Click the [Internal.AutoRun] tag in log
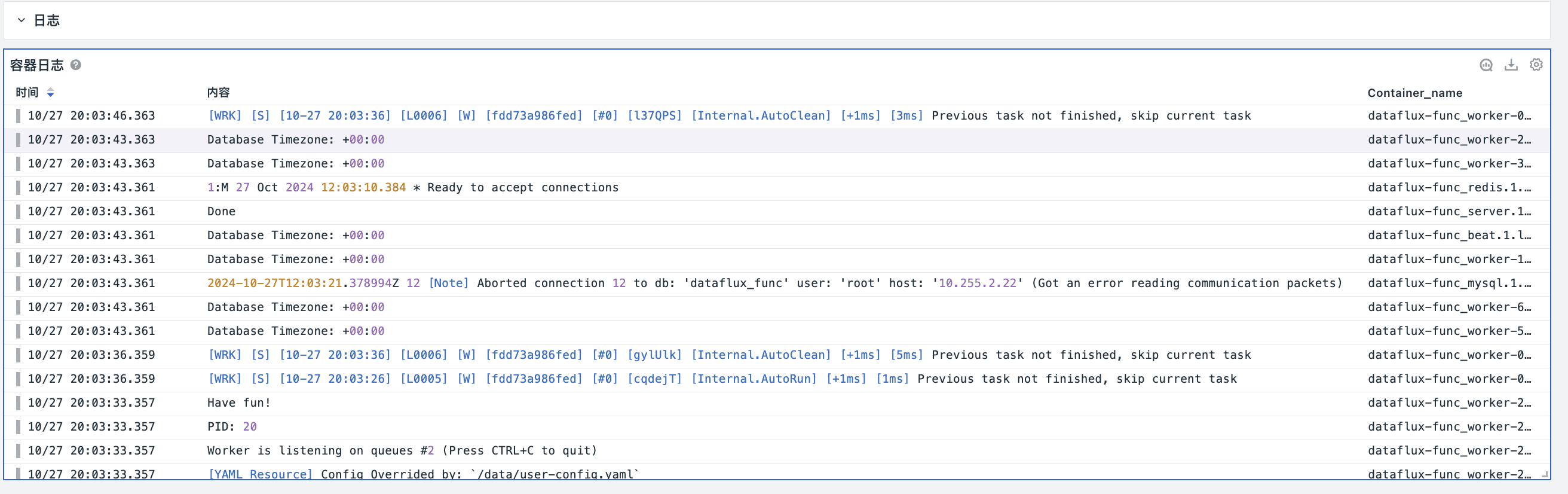The width and height of the screenshot is (1568, 494). point(754,379)
